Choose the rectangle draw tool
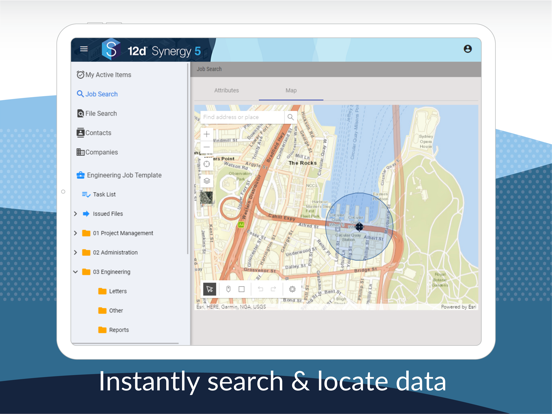The height and width of the screenshot is (414, 552). pos(242,289)
